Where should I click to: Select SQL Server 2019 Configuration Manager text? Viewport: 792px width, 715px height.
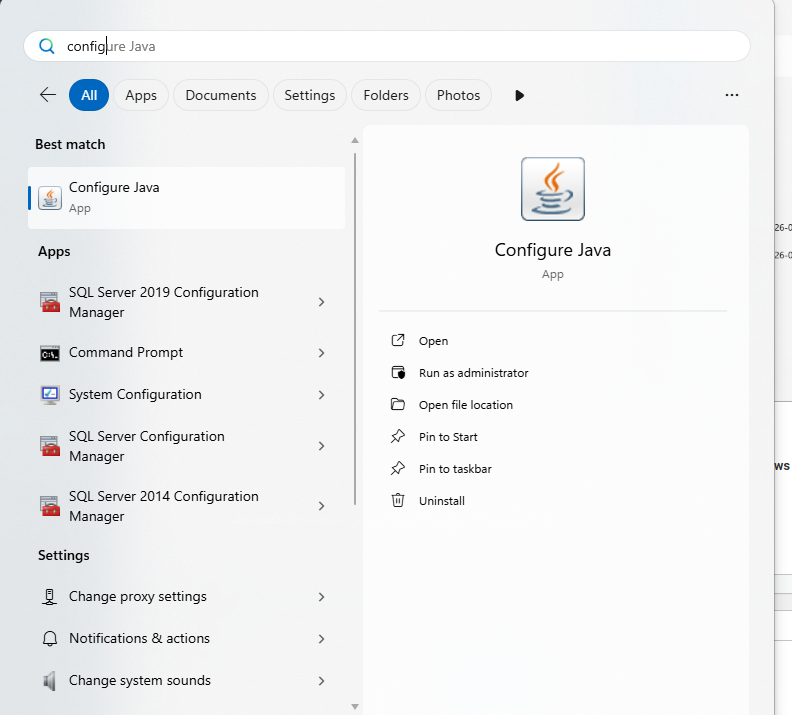[x=164, y=302]
